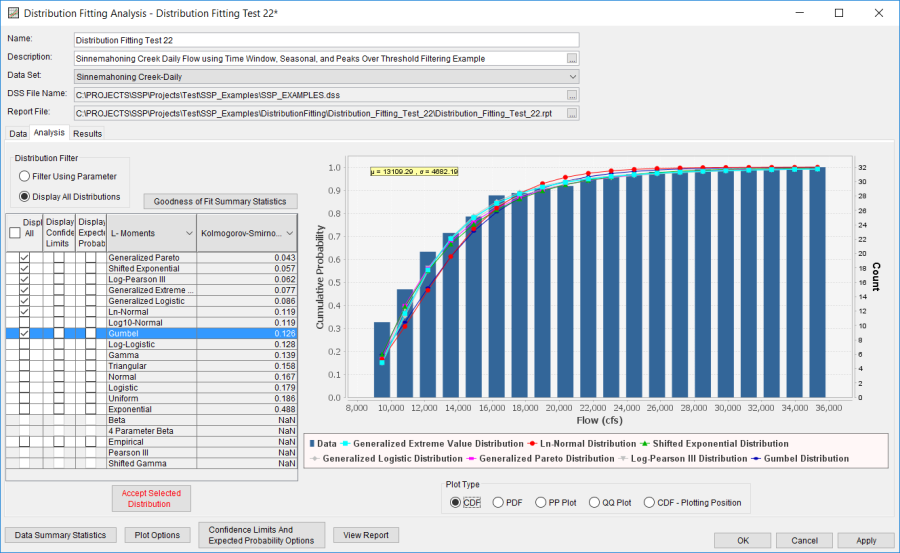Select the Gamma distribution row
900x553 pixels.
click(x=152, y=355)
